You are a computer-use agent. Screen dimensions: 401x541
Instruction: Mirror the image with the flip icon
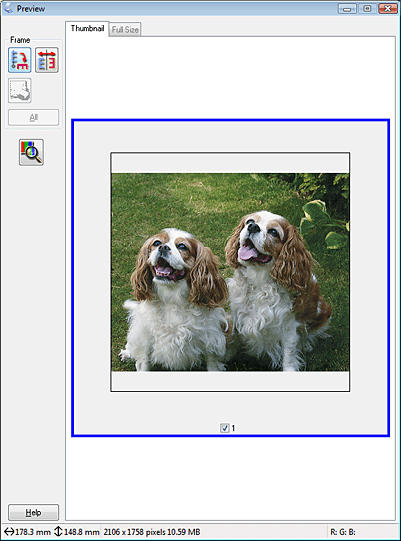pyautogui.click(x=47, y=60)
